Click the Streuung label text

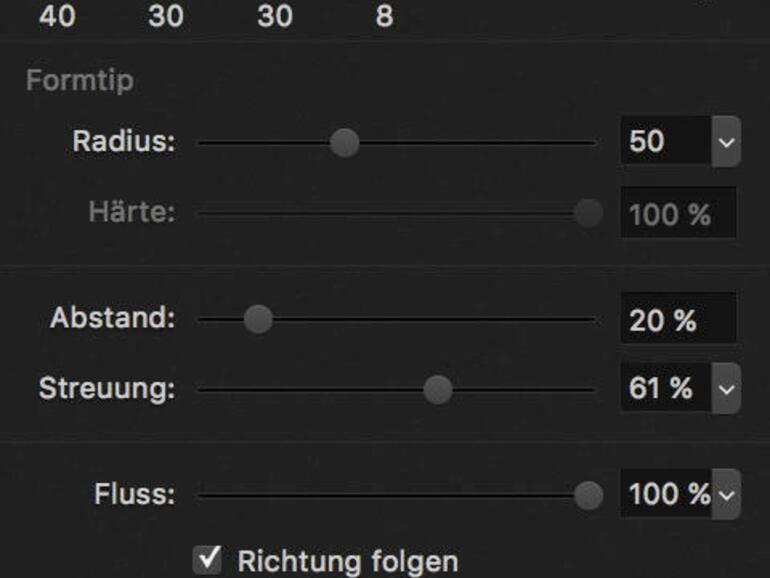tap(106, 389)
